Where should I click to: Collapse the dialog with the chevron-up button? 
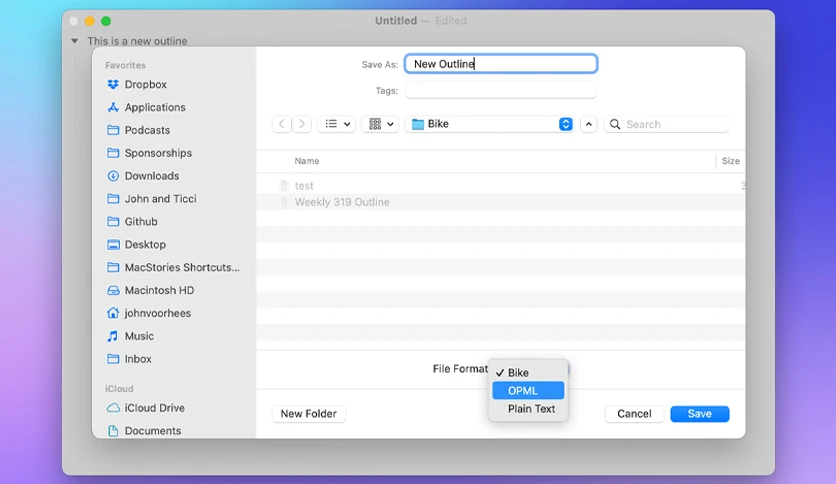[589, 124]
